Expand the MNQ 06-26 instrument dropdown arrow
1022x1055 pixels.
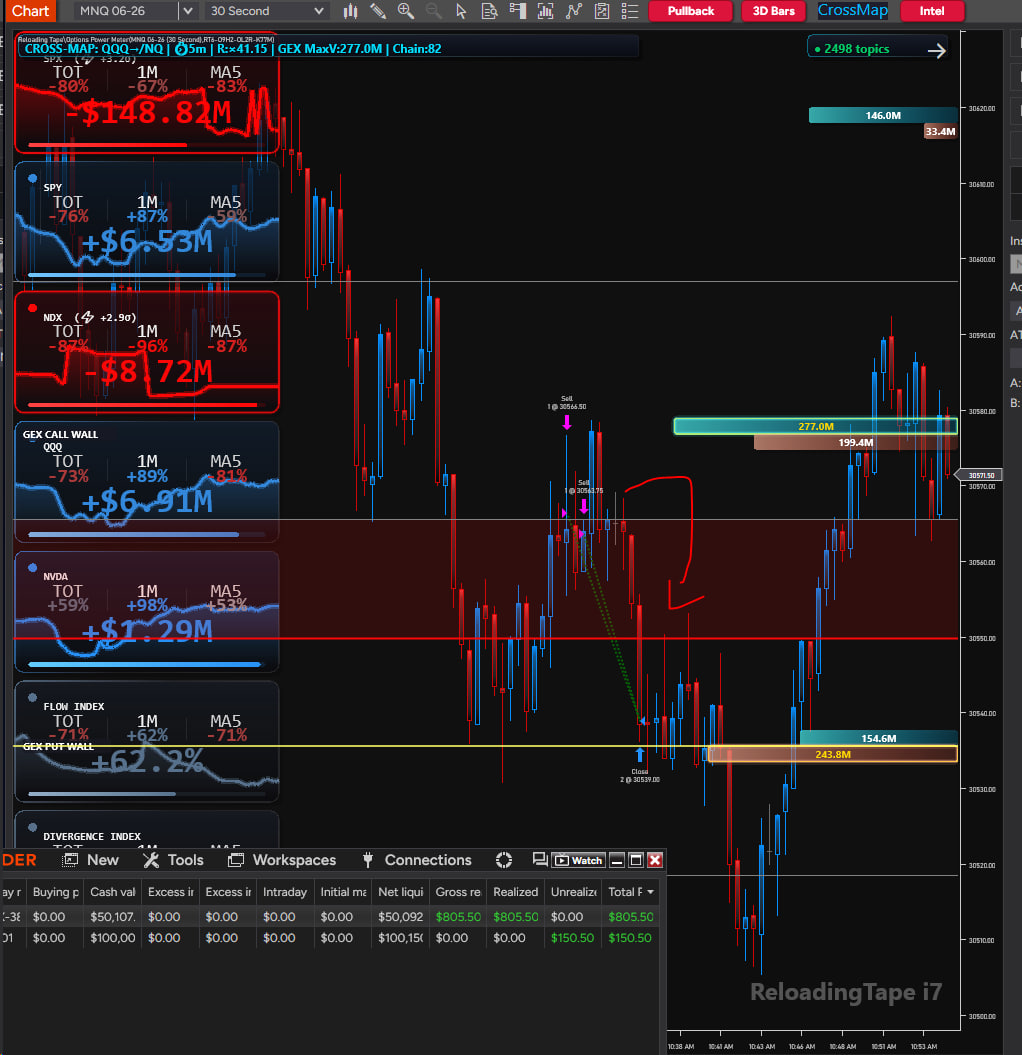tap(188, 11)
